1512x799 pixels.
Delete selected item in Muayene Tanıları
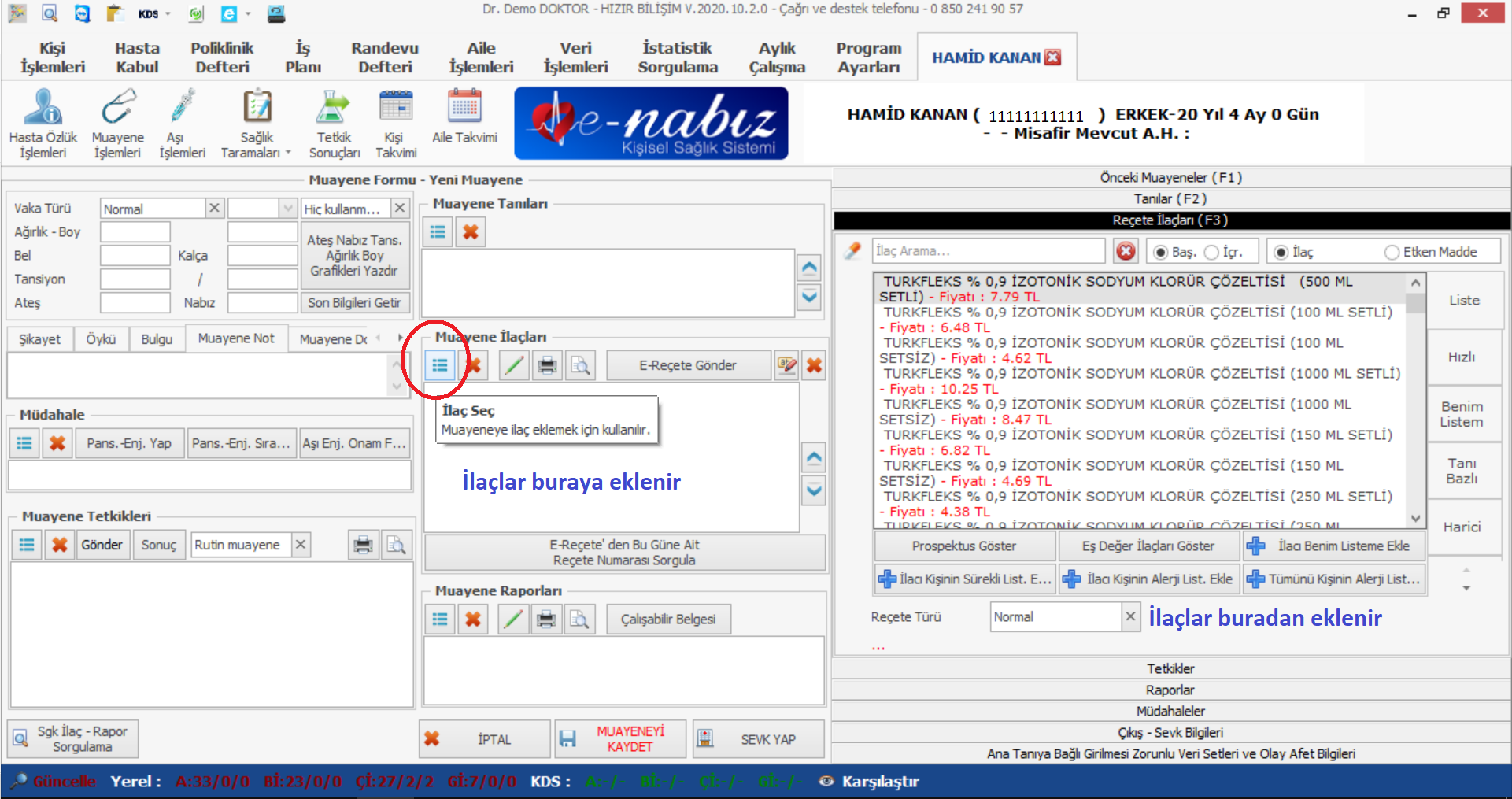(471, 232)
